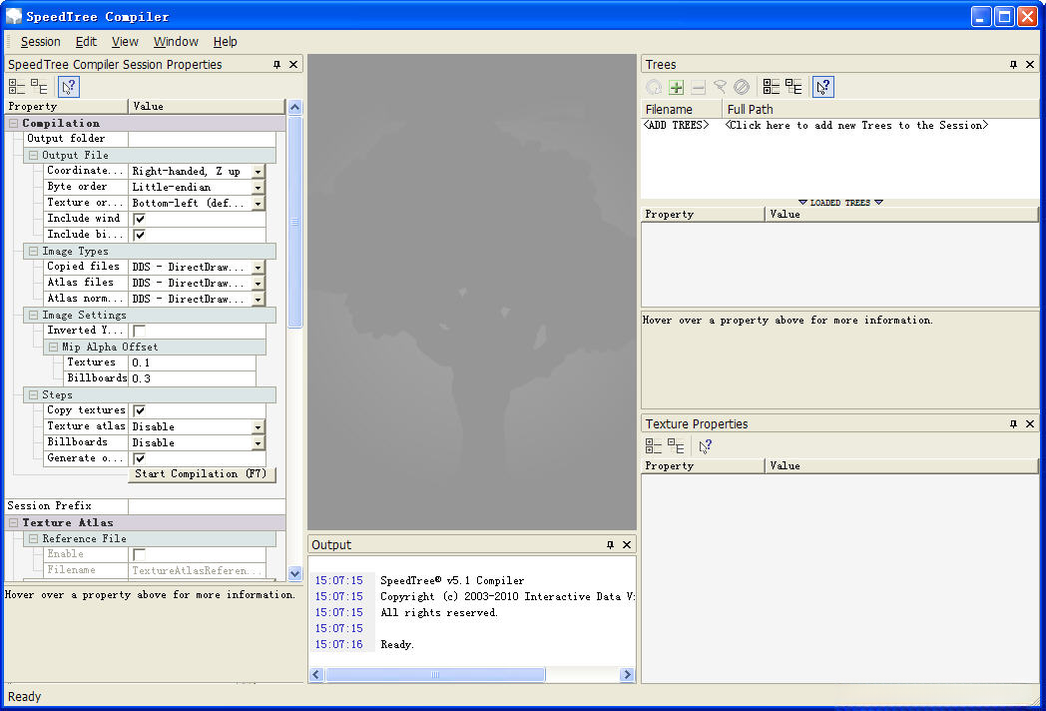Open the Help menu
The width and height of the screenshot is (1046, 711).
pyautogui.click(x=225, y=41)
